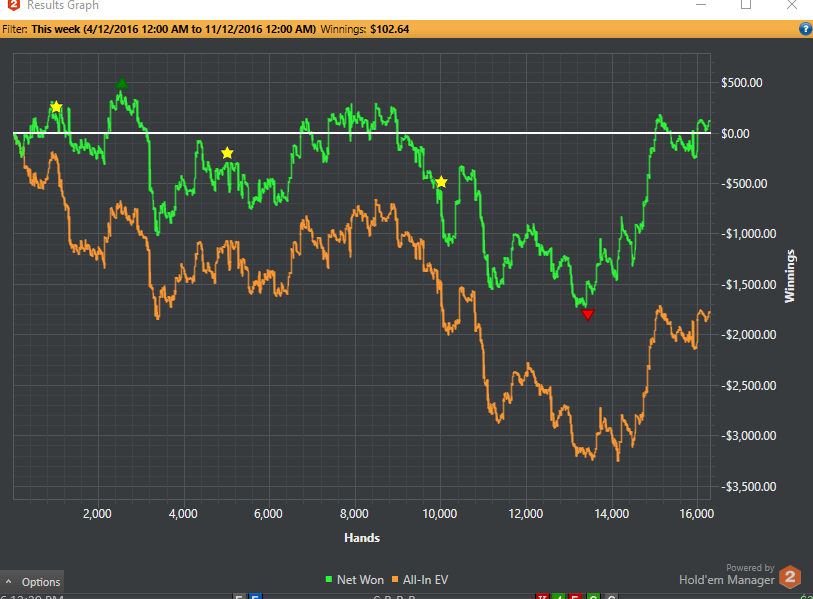Minimize the Results Graph window
Image resolution: width=813 pixels, height=599 pixels.
[701, 5]
